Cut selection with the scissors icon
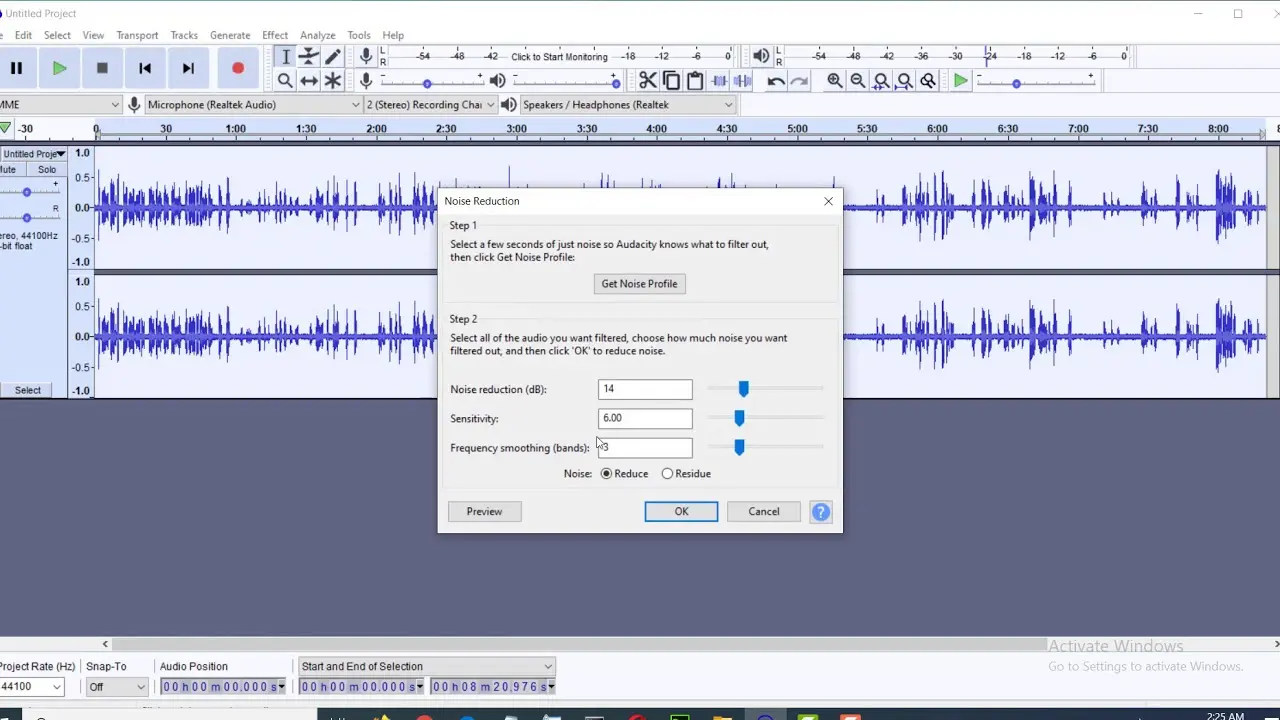Screen dimensions: 1280x720 click(x=648, y=81)
